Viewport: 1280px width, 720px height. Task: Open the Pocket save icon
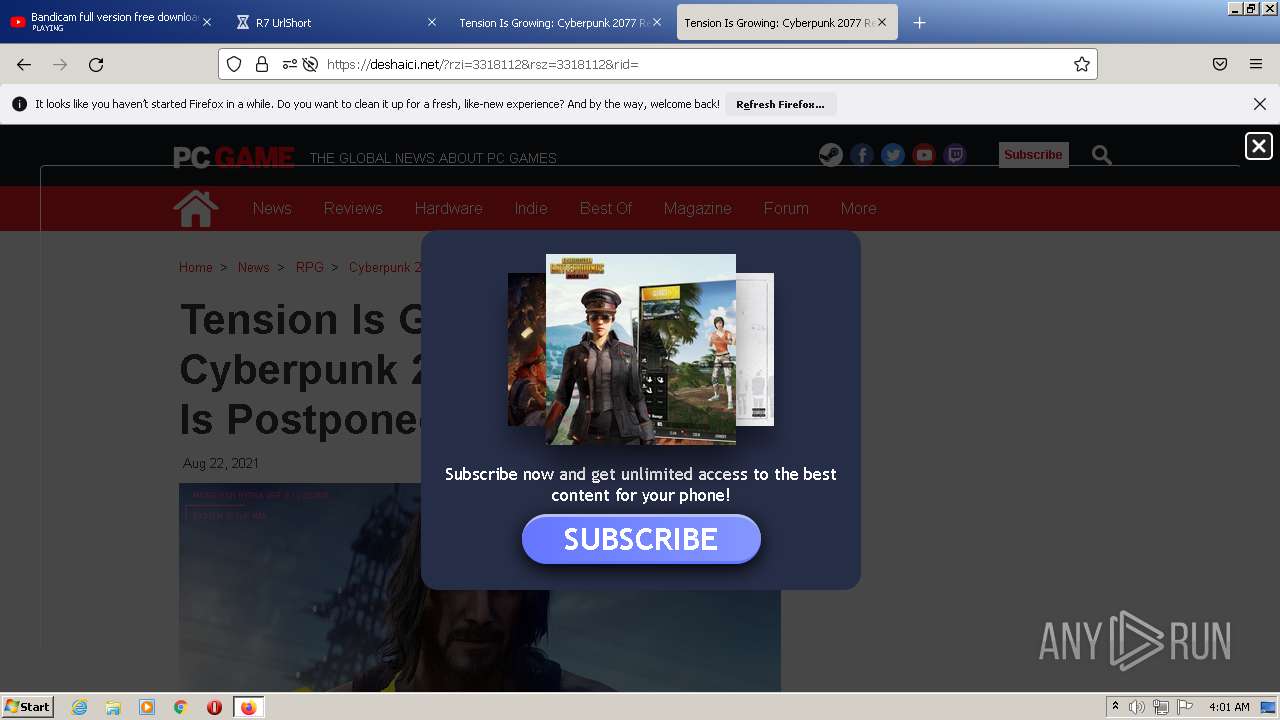click(1220, 64)
